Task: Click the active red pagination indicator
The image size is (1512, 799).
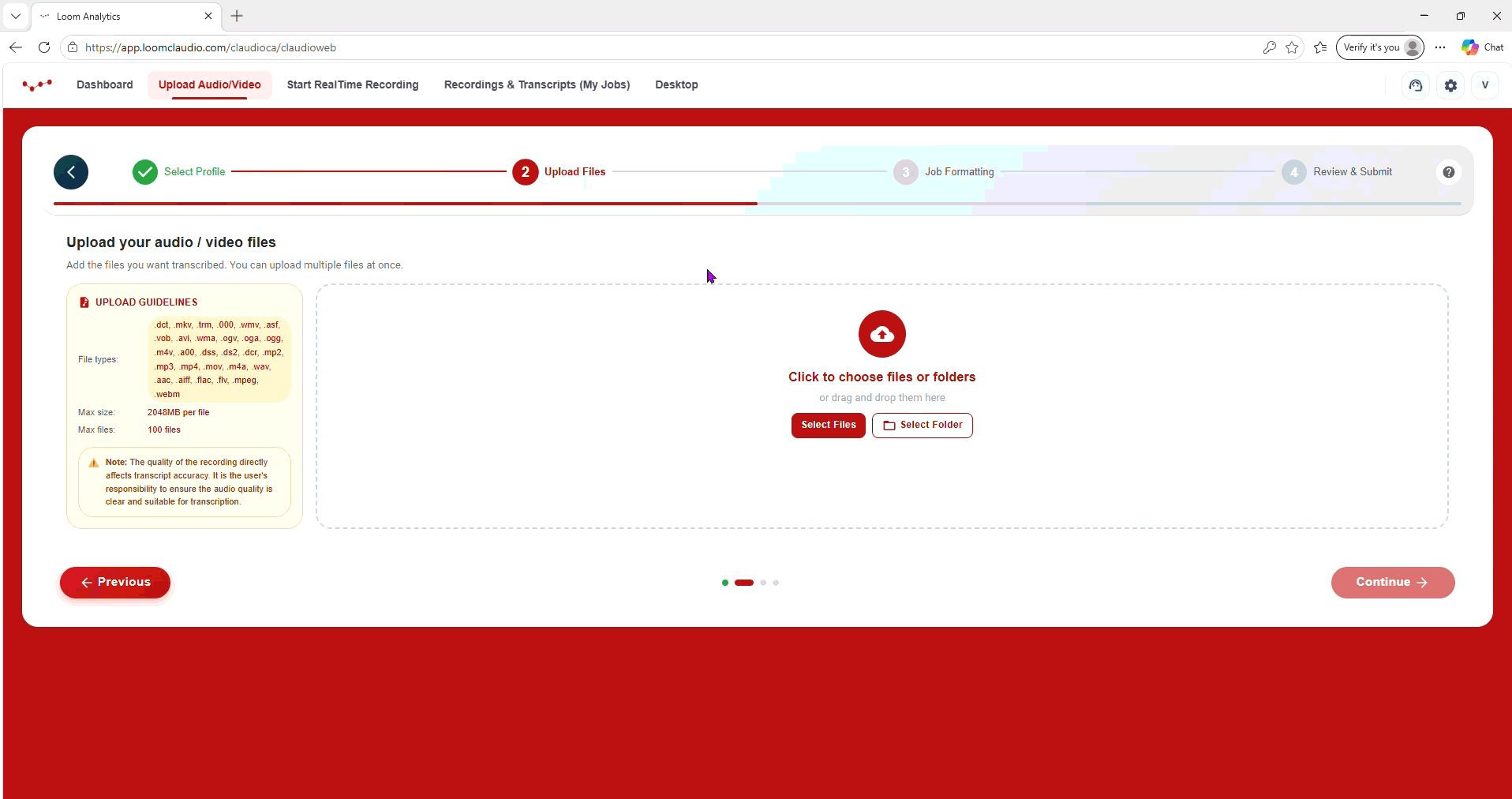Action: [744, 583]
